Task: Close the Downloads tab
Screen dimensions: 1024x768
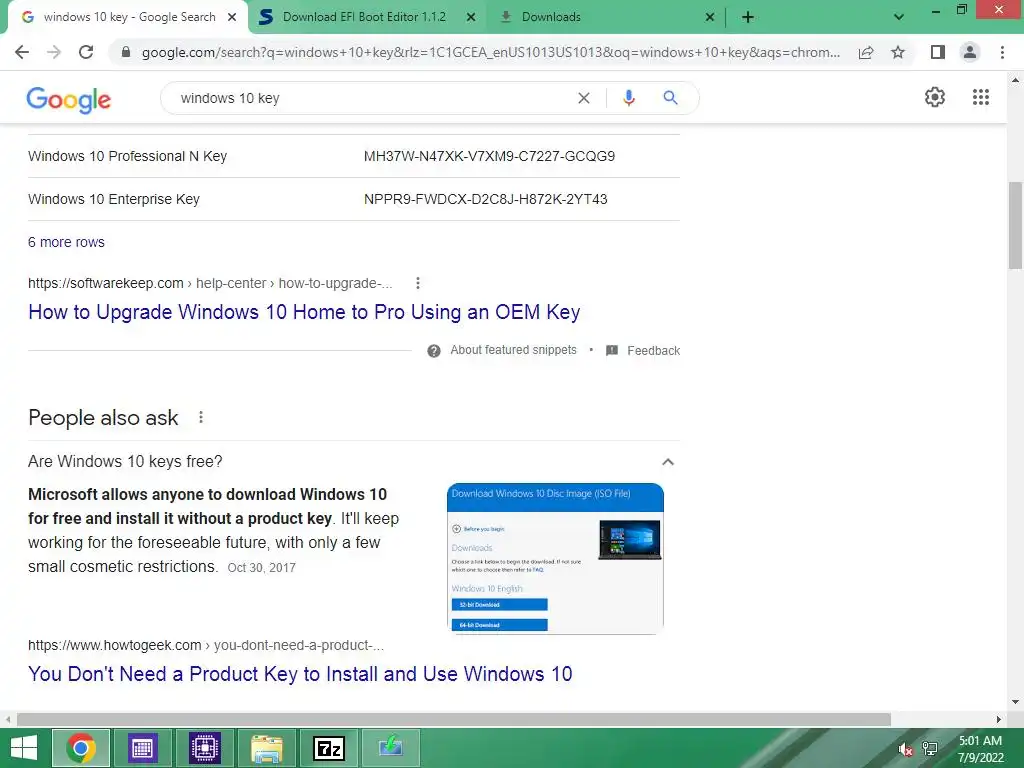Action: [x=710, y=17]
